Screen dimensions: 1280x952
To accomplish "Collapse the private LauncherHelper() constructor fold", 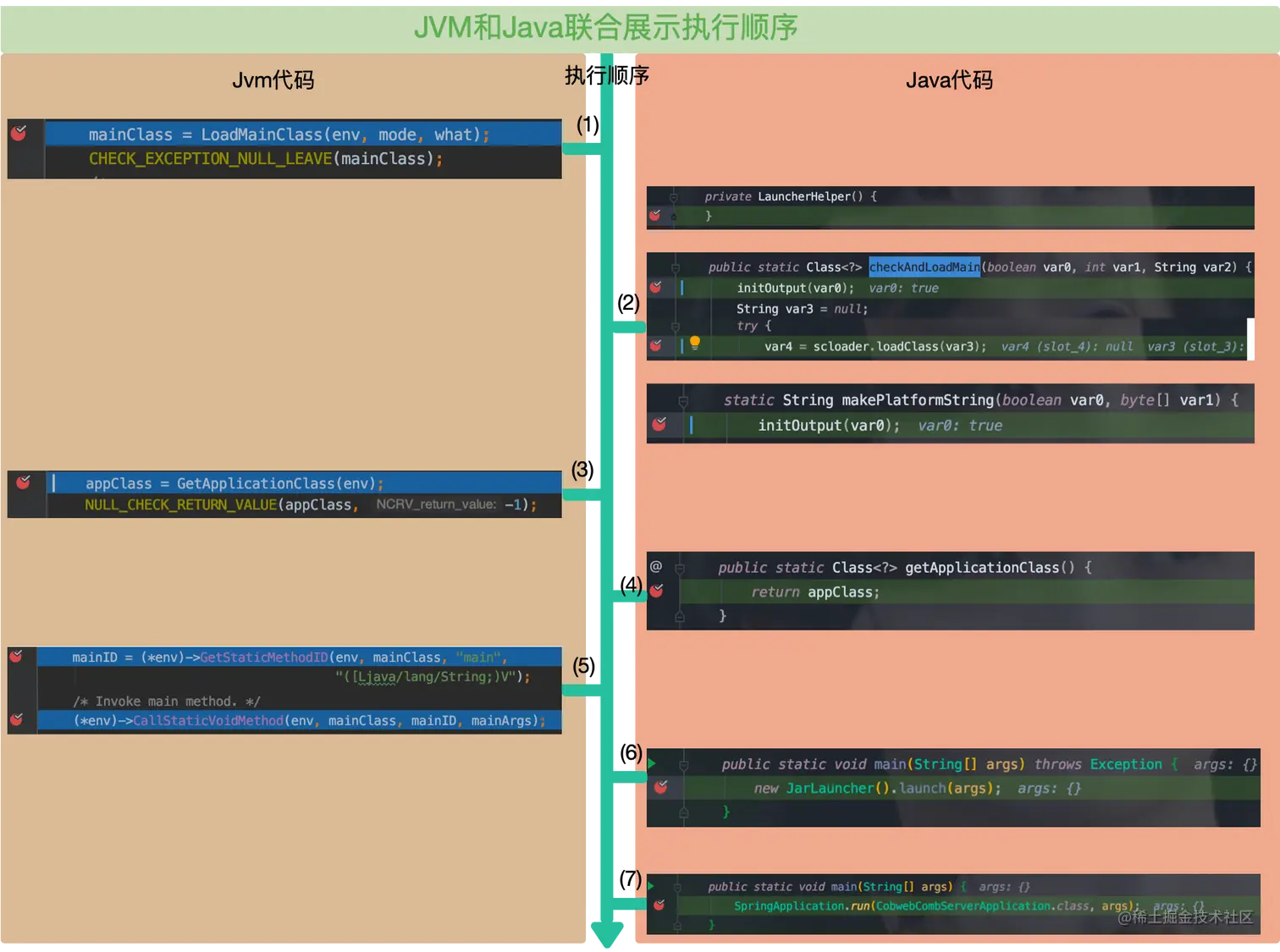I will (x=674, y=197).
